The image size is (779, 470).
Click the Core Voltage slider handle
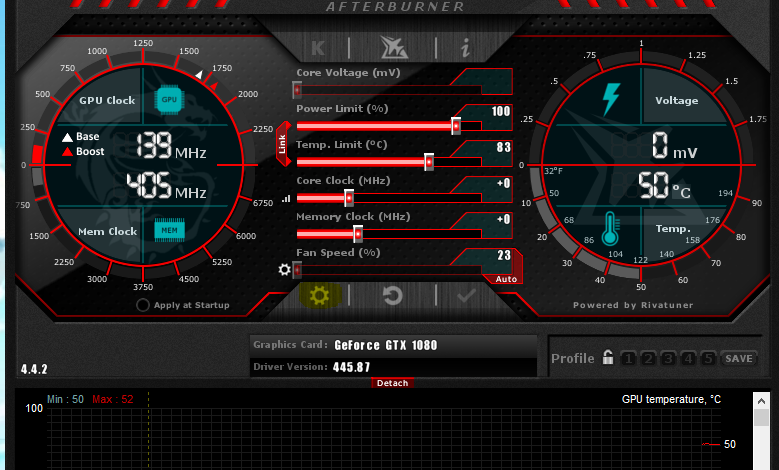tap(297, 90)
